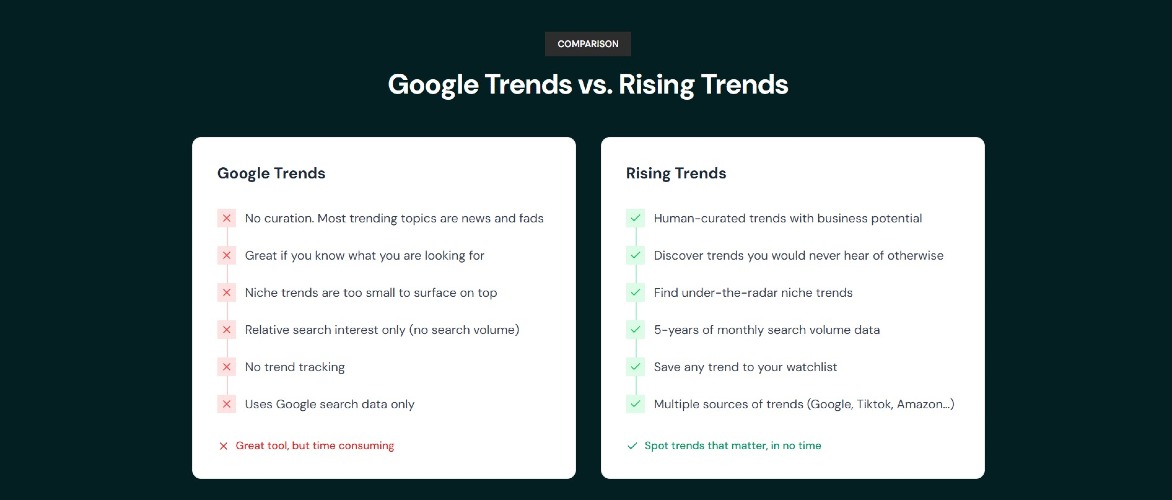Click small checkmark before 'Spot trends that matter'
Viewport: 1172px width, 500px height.
tap(632, 446)
